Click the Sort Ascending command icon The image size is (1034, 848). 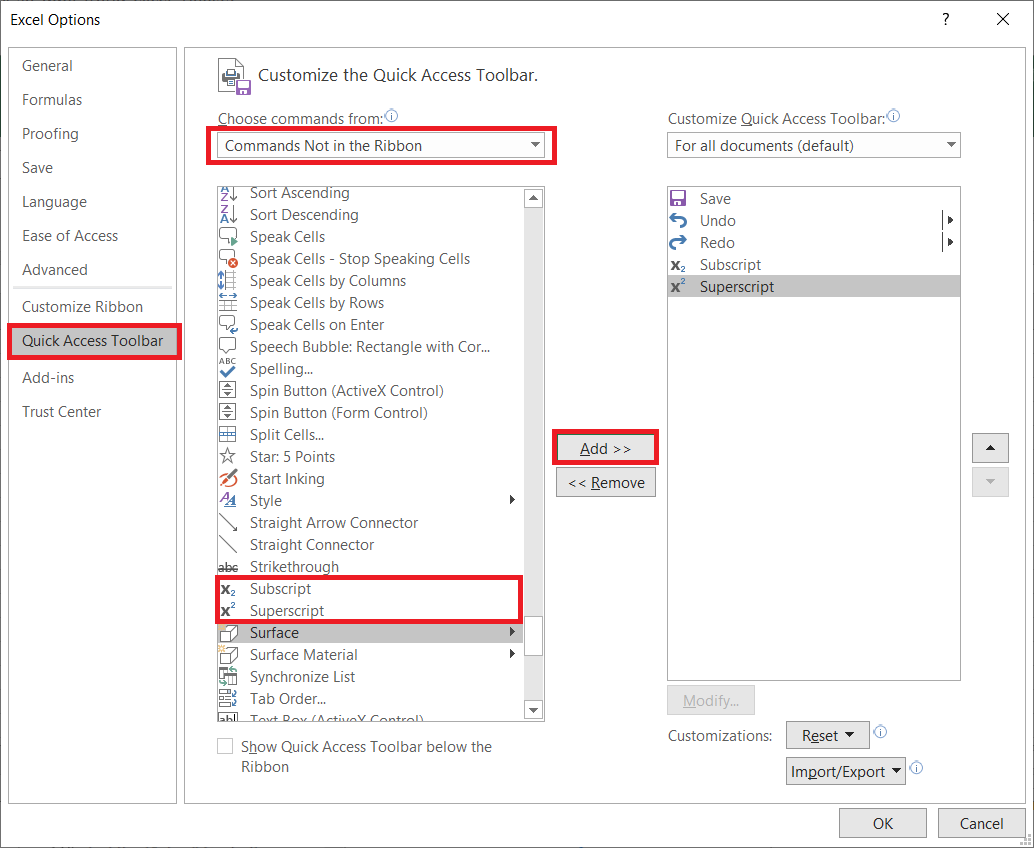click(x=228, y=193)
